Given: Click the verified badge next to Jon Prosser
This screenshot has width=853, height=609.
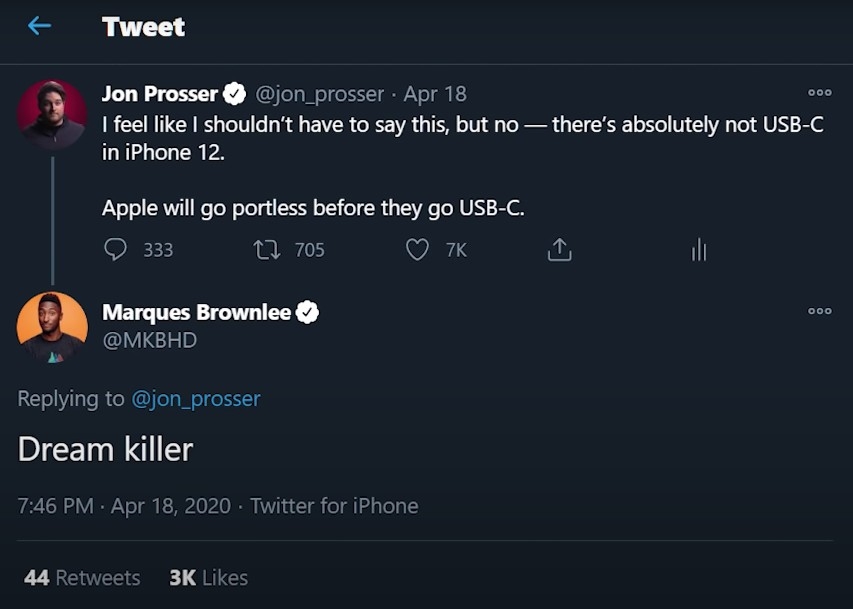Looking at the screenshot, I should (234, 92).
